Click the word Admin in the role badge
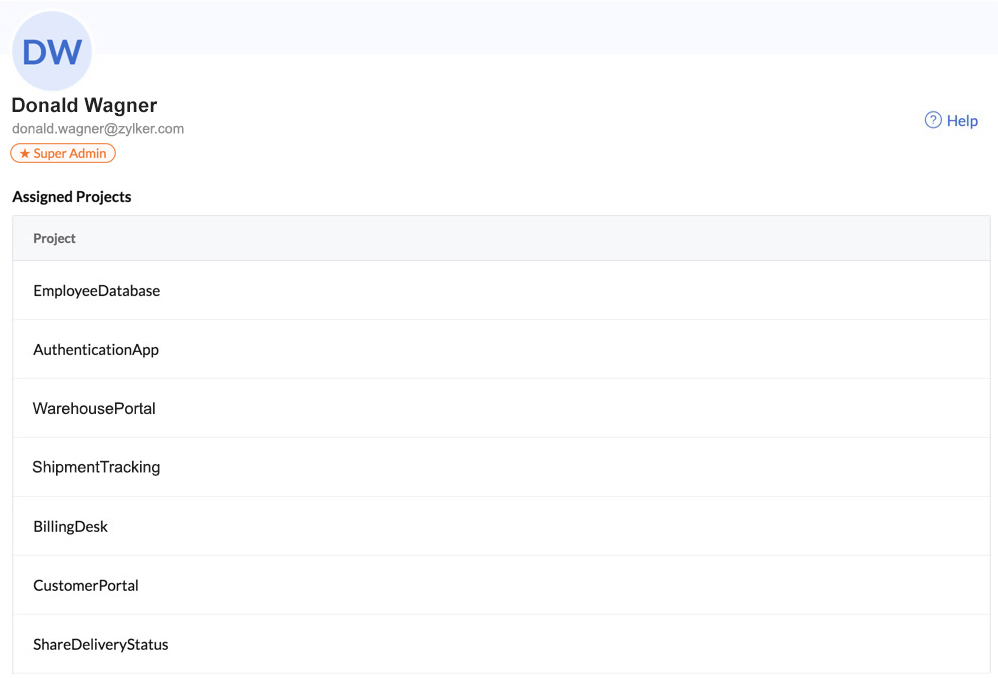The image size is (998, 679). [89, 154]
